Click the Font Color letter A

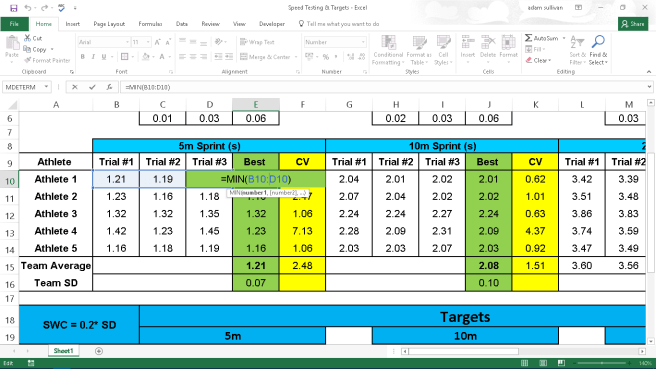point(162,56)
